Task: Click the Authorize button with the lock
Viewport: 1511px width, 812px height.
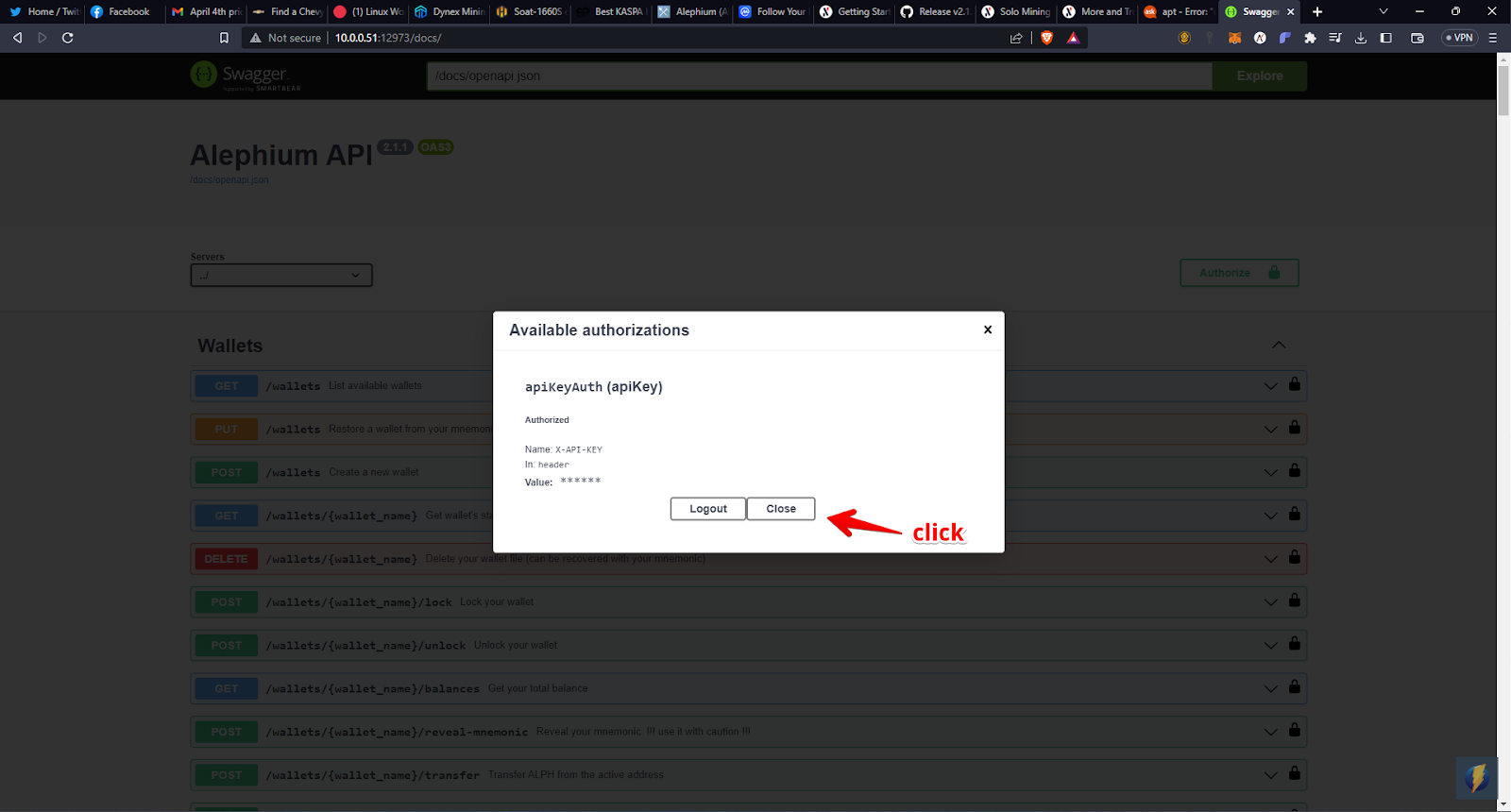Action: click(x=1239, y=273)
